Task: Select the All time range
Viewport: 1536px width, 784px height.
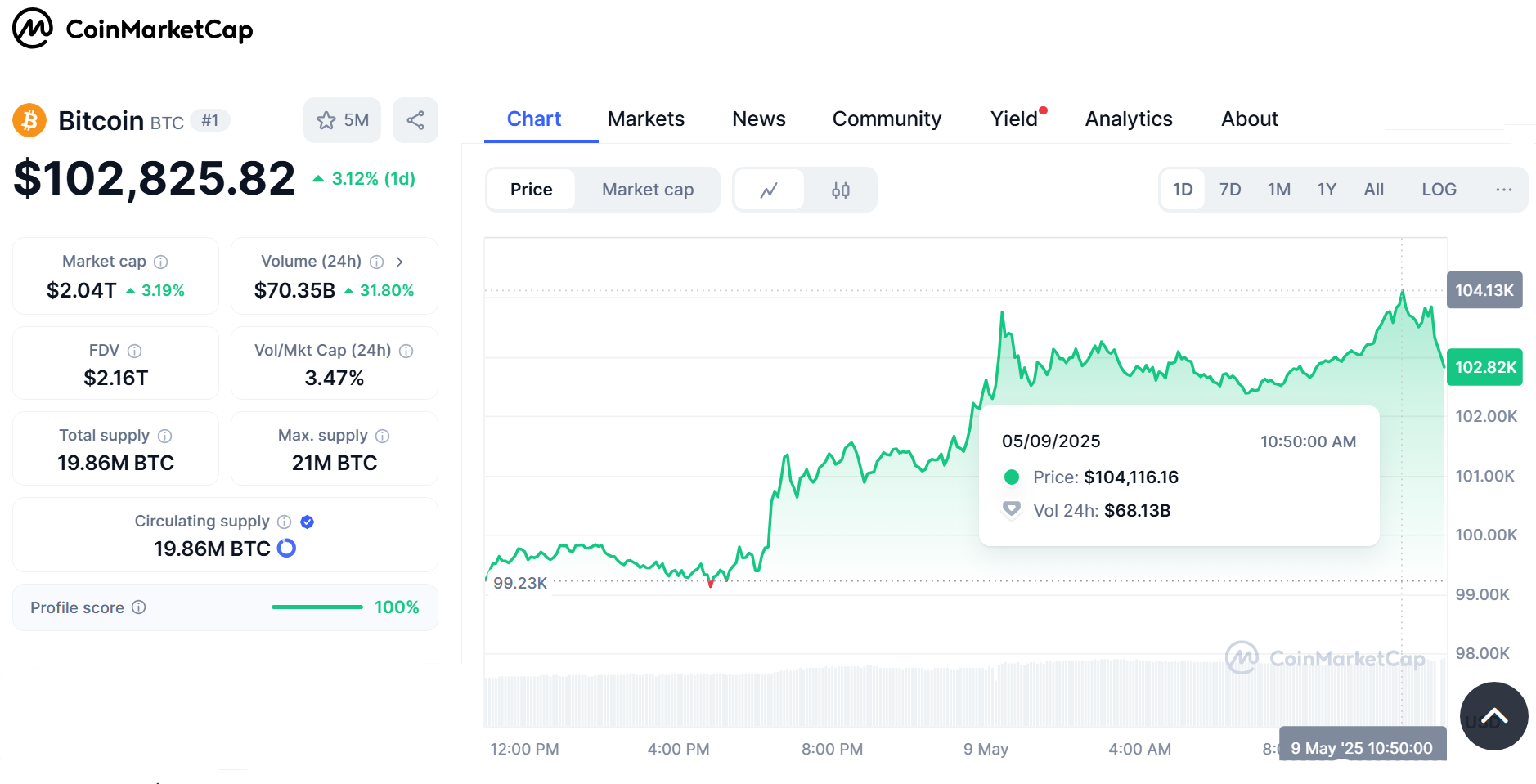Action: point(1374,190)
